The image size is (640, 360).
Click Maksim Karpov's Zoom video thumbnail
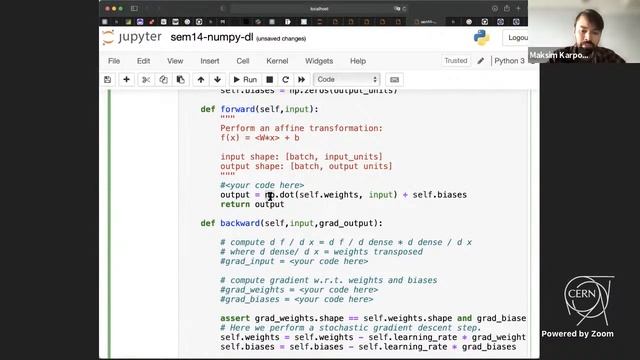pyautogui.click(x=584, y=31)
